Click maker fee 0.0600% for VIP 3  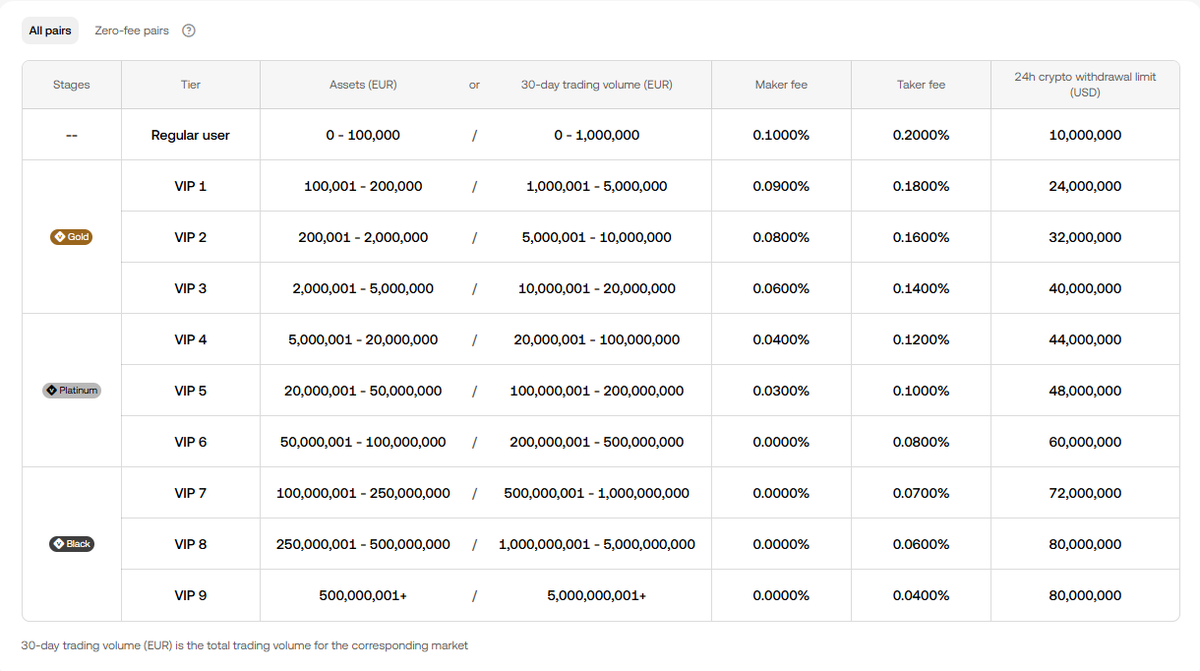(781, 288)
